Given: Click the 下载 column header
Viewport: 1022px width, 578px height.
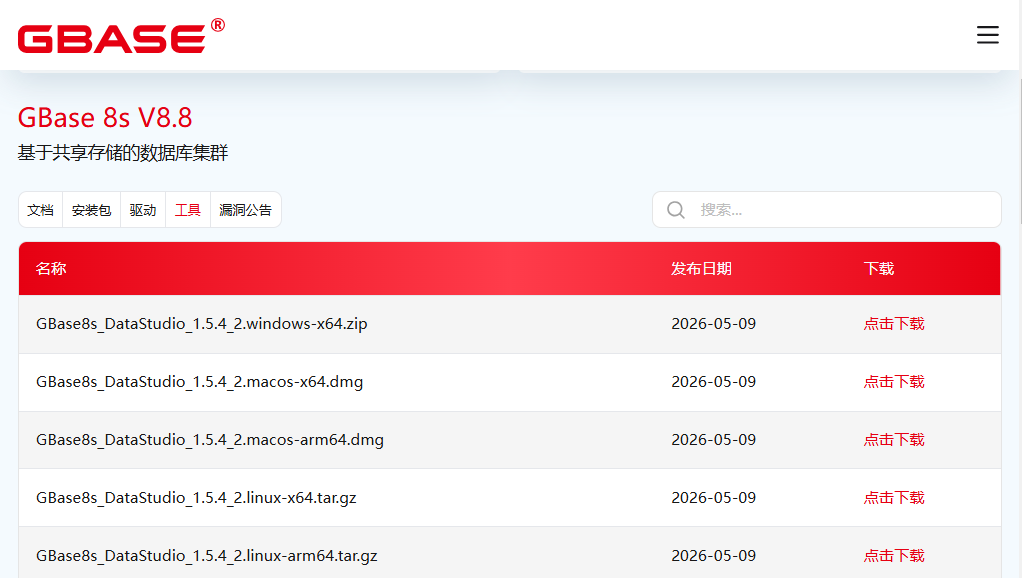Looking at the screenshot, I should coord(879,268).
